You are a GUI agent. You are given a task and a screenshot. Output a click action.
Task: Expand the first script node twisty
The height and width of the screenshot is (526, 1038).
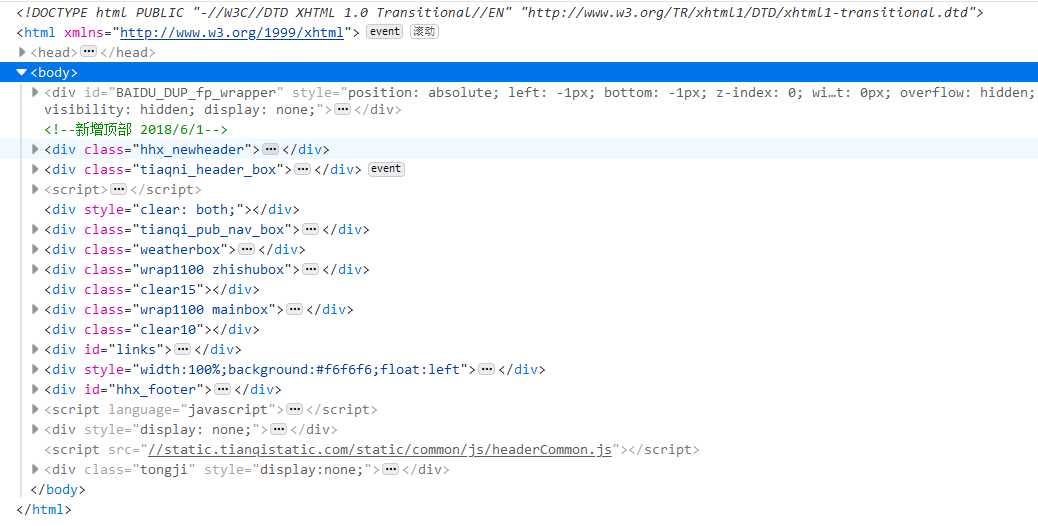pyautogui.click(x=36, y=189)
